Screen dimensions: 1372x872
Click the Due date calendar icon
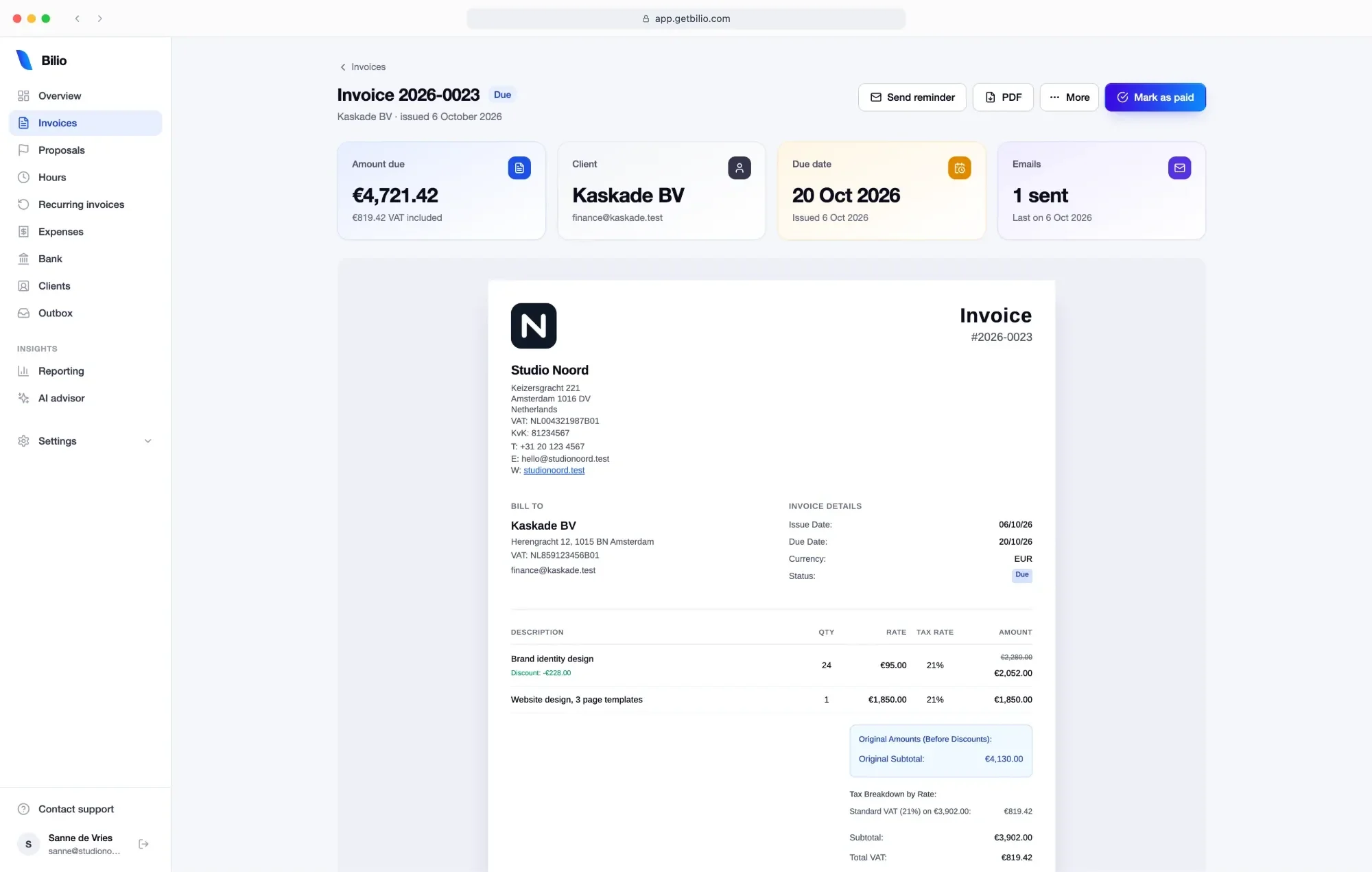click(x=960, y=168)
